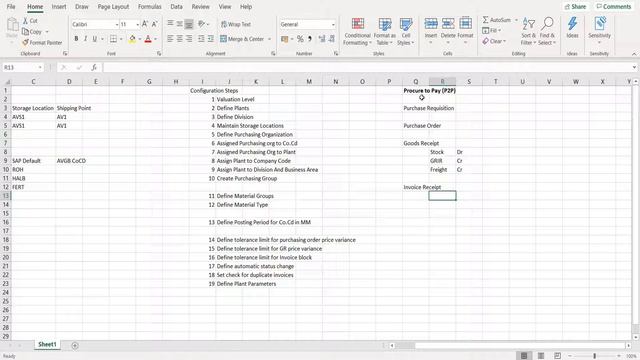Click the Increase Indent icon
Screen dimensions: 640x360
[211, 39]
